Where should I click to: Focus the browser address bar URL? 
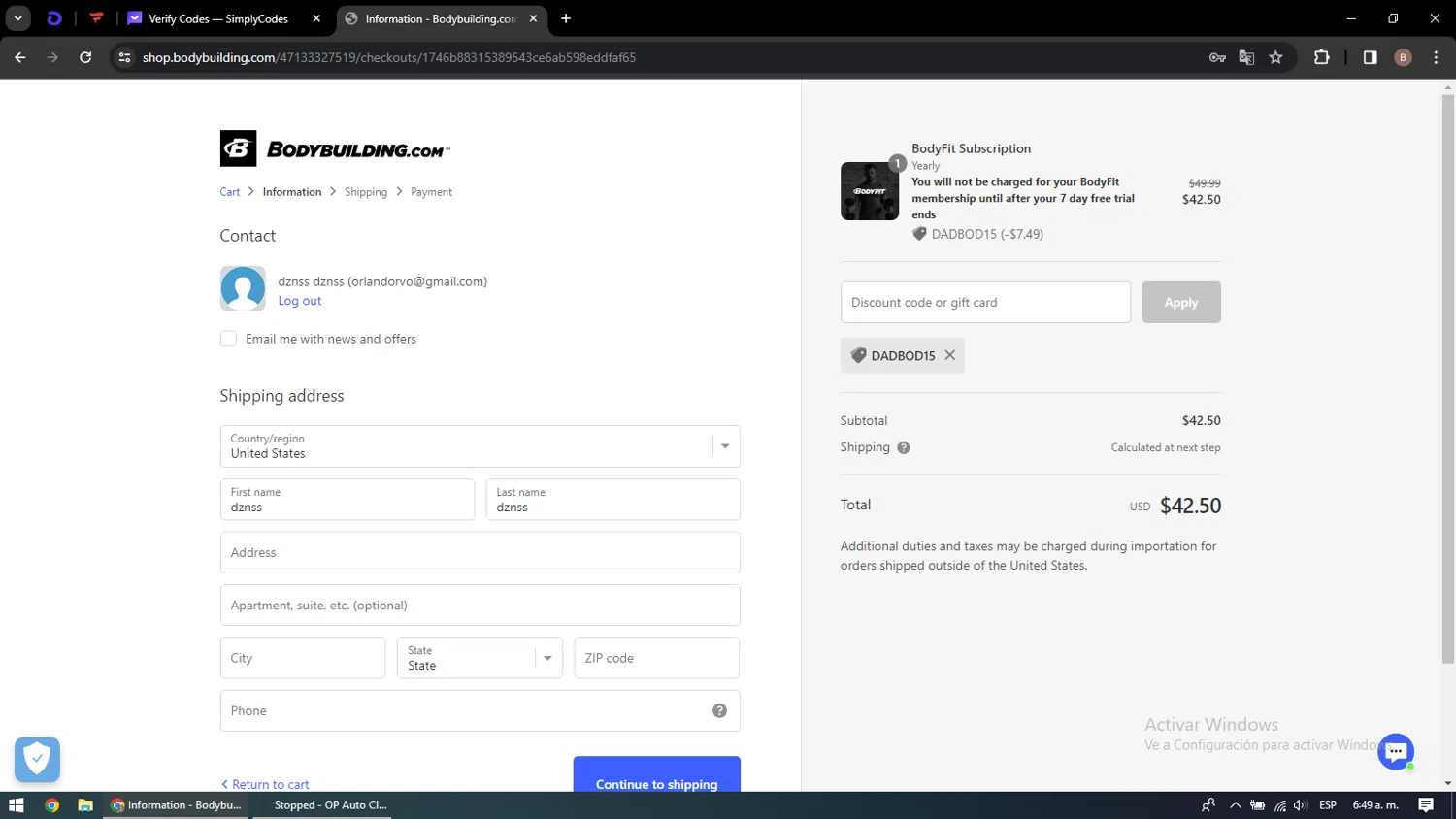389,57
